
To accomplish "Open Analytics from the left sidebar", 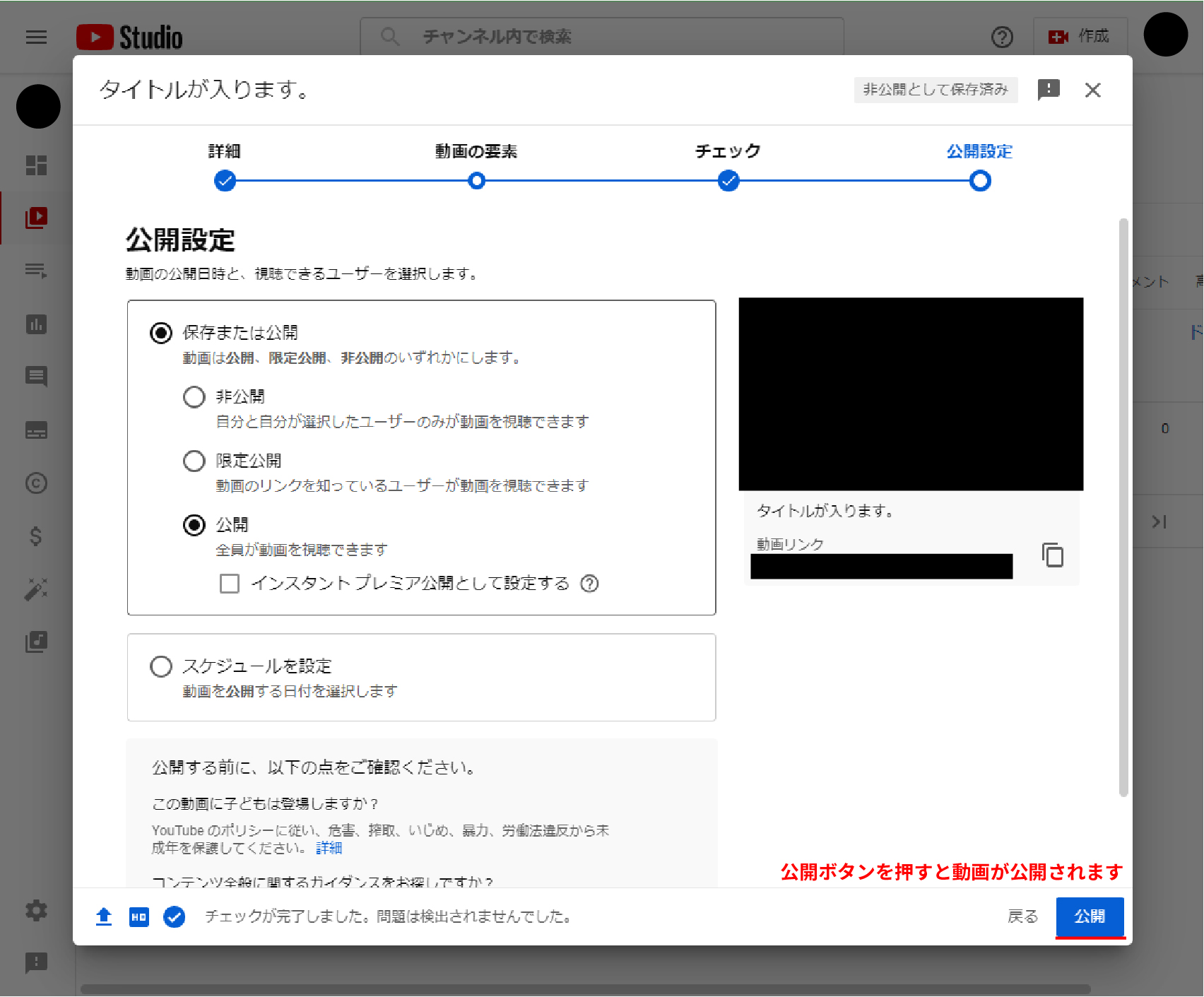I will [36, 324].
